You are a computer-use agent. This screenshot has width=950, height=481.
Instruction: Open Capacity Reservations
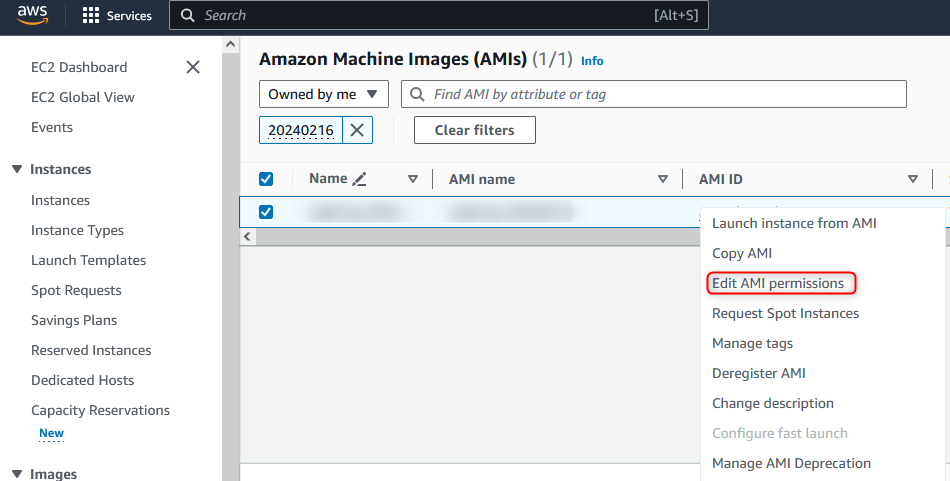(100, 410)
